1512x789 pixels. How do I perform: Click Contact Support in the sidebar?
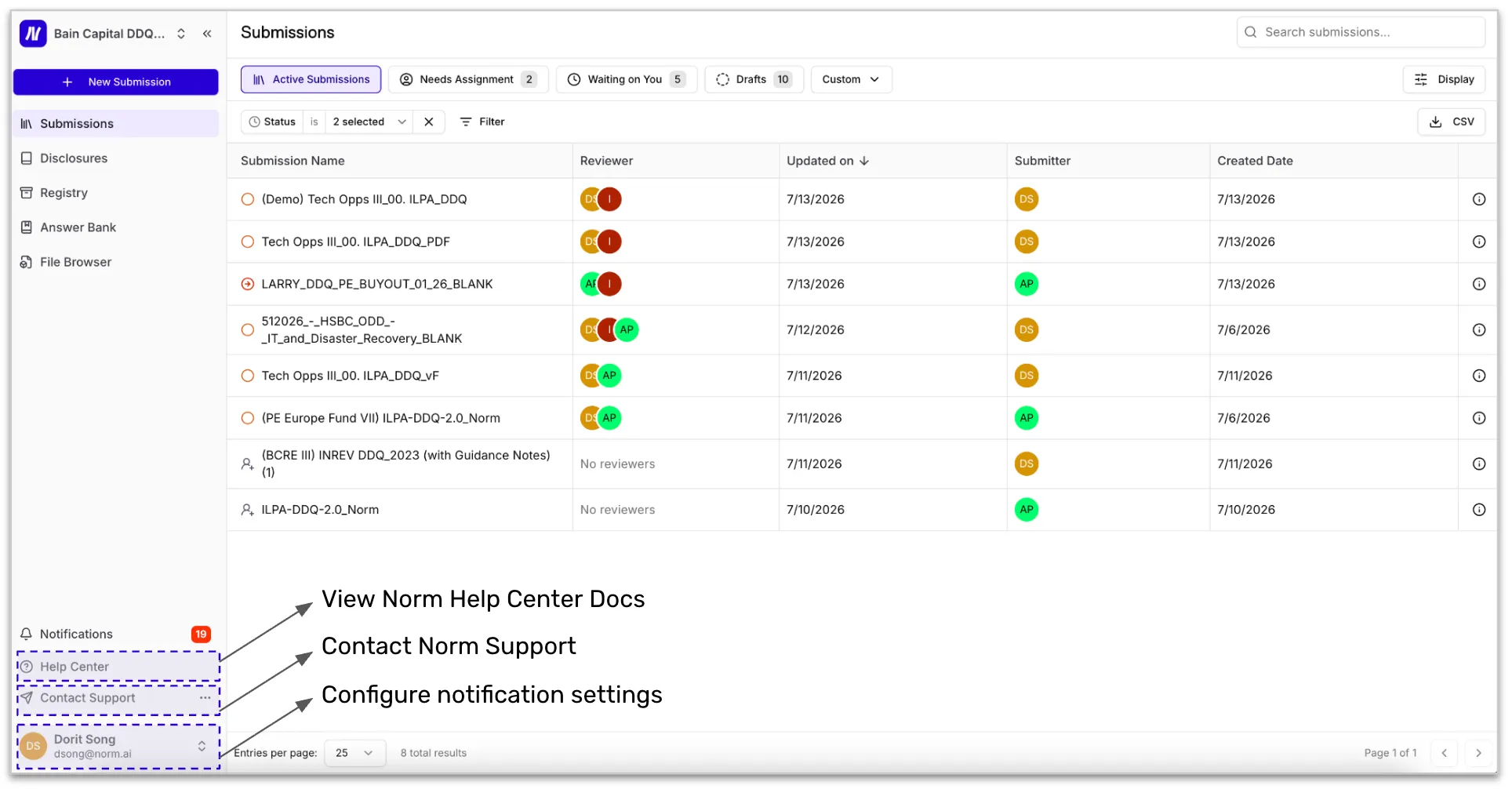point(88,698)
